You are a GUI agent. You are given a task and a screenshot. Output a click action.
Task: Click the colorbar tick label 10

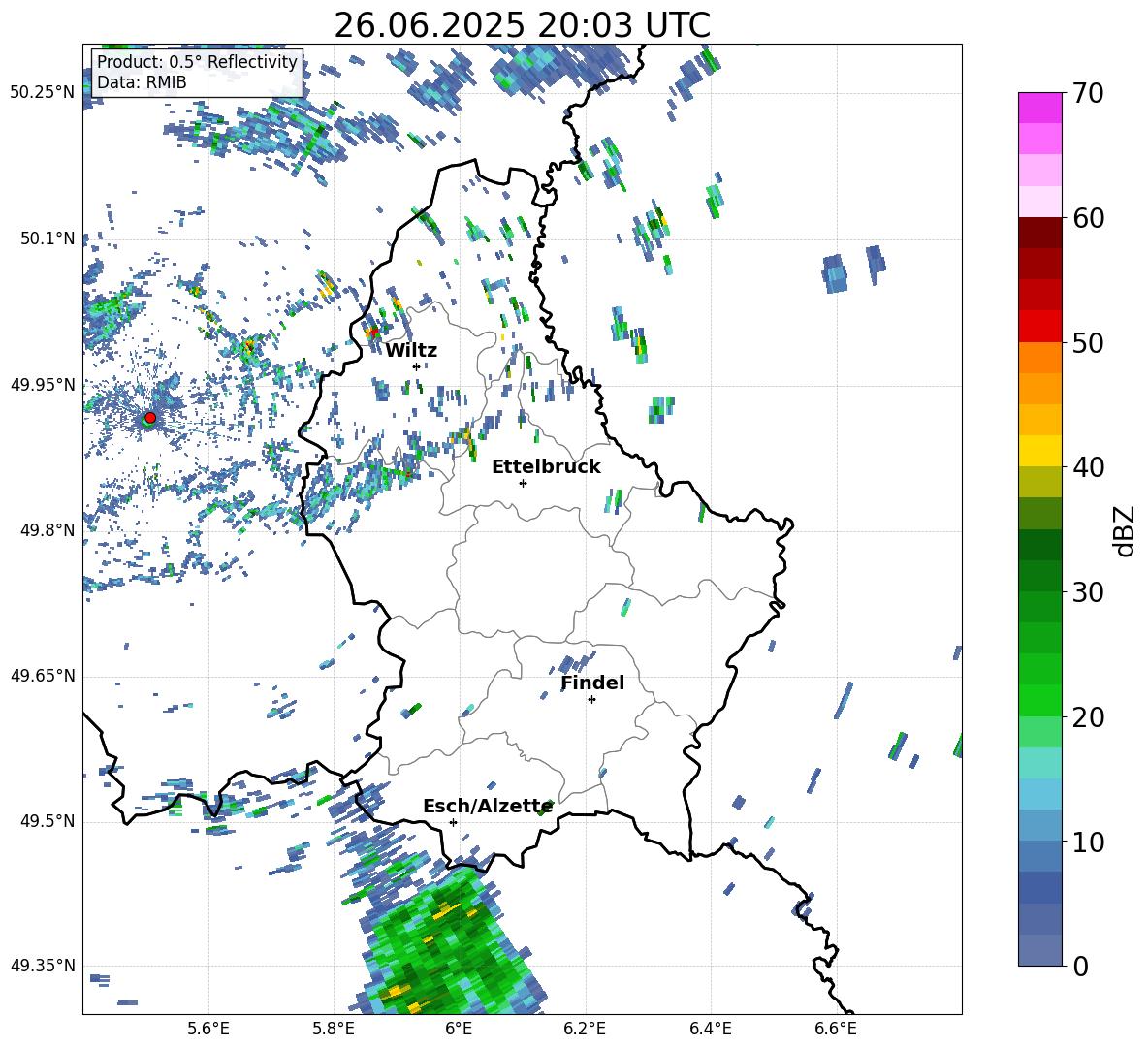pyautogui.click(x=1087, y=842)
